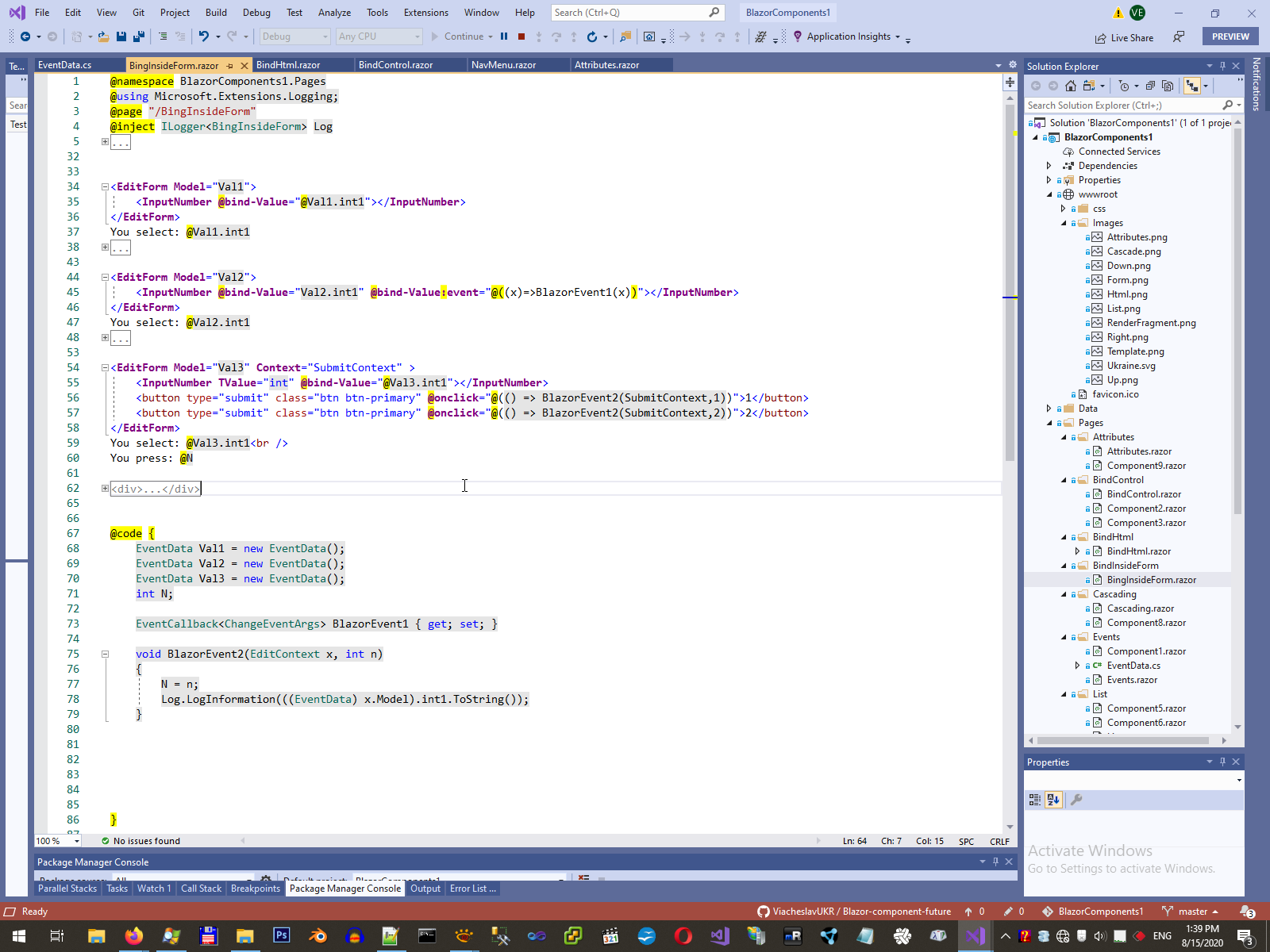The image size is (1270, 952).
Task: Switch to the Output tab
Action: (x=425, y=889)
